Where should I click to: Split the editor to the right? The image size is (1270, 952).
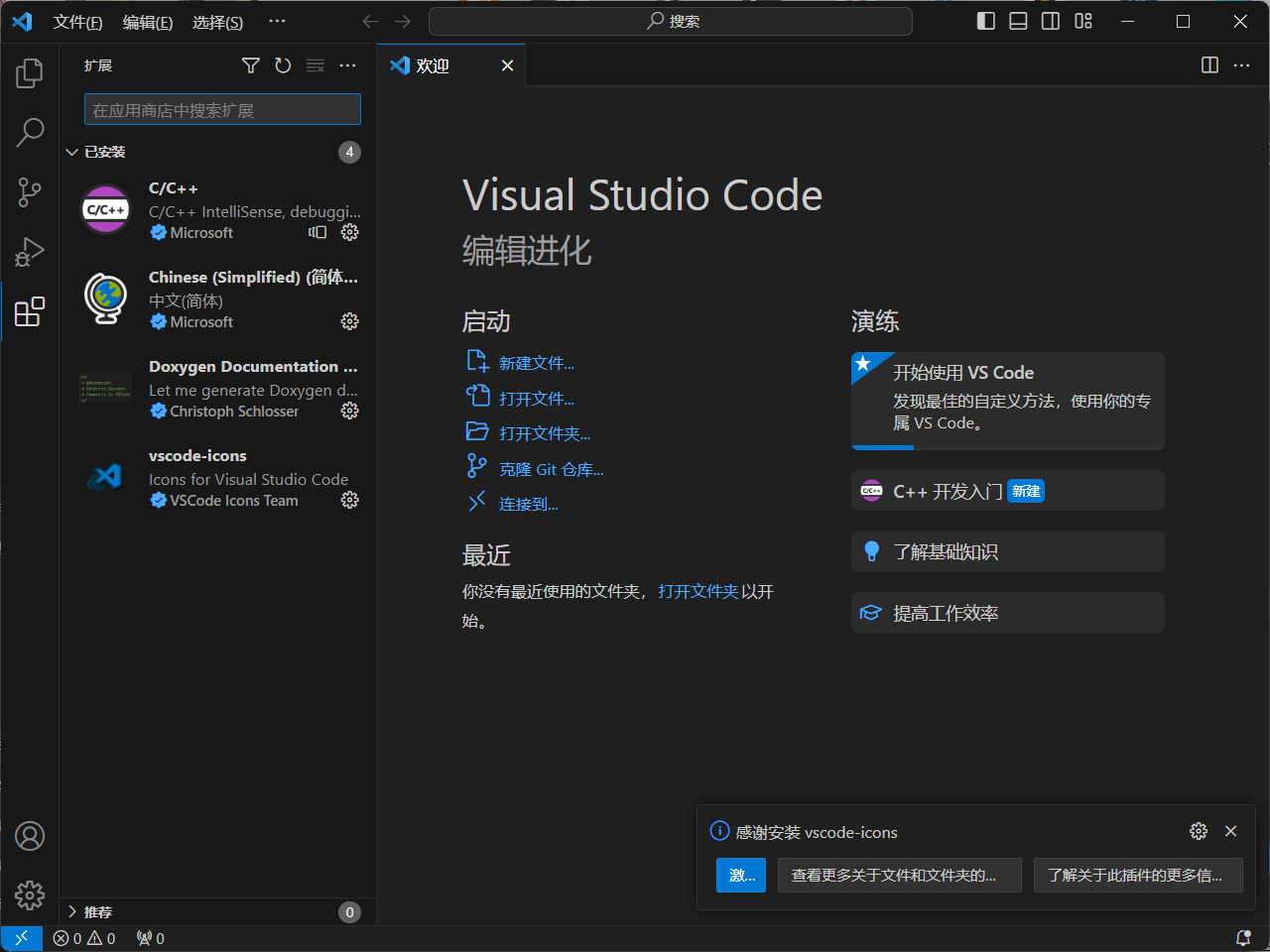point(1209,65)
